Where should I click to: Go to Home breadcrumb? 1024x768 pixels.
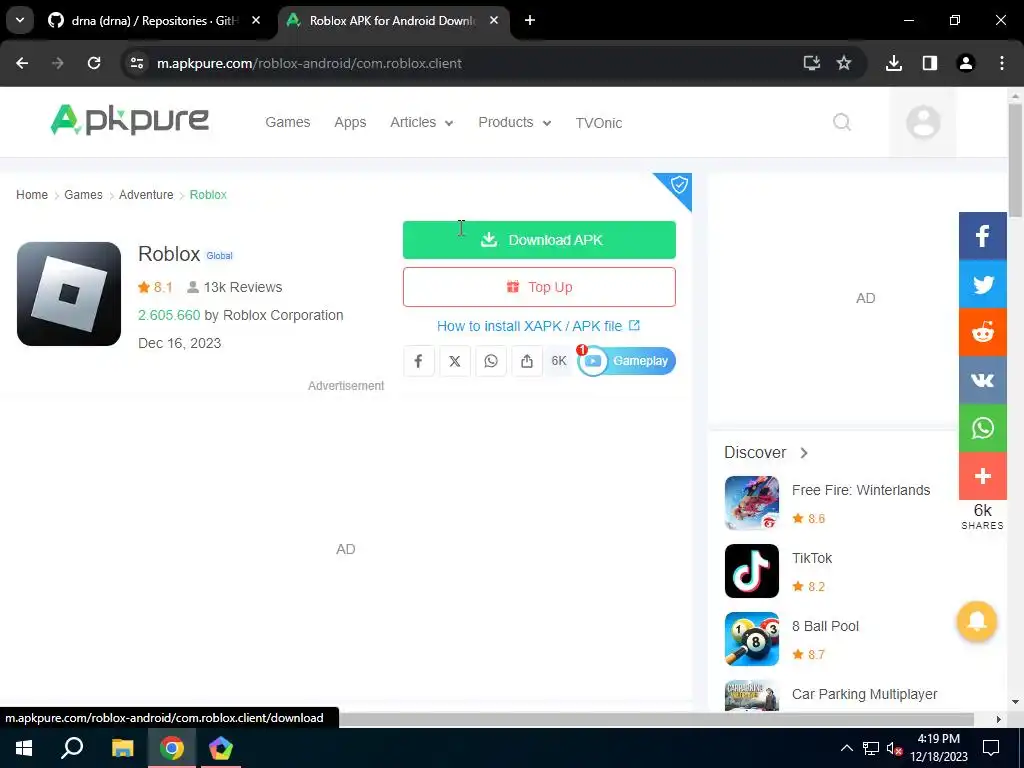point(32,195)
